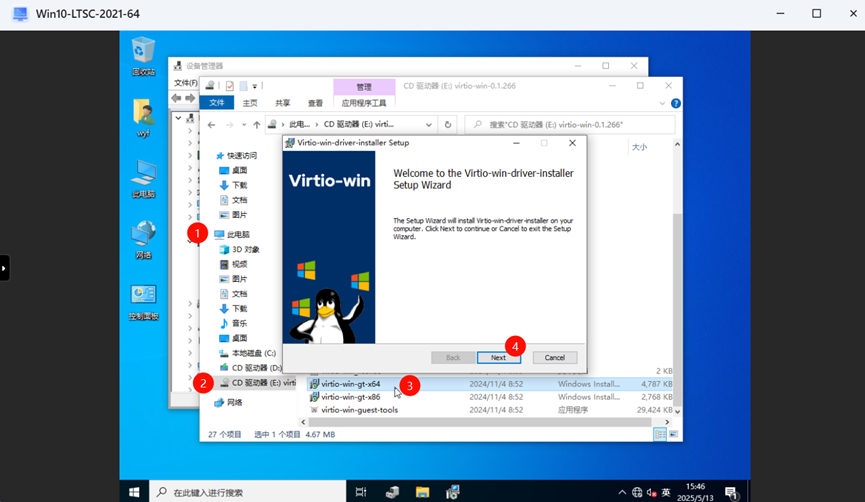Go up one folder level in Explorer

pyautogui.click(x=257, y=125)
